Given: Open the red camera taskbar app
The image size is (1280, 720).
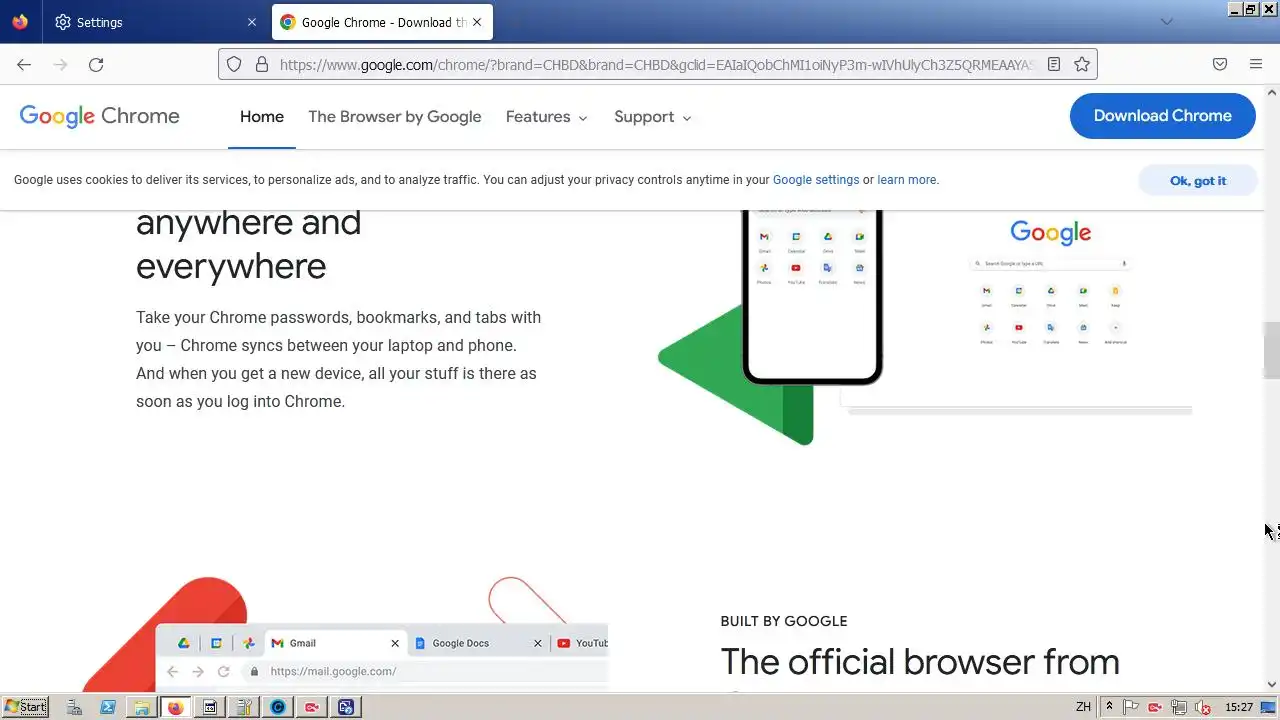Looking at the screenshot, I should tap(312, 707).
